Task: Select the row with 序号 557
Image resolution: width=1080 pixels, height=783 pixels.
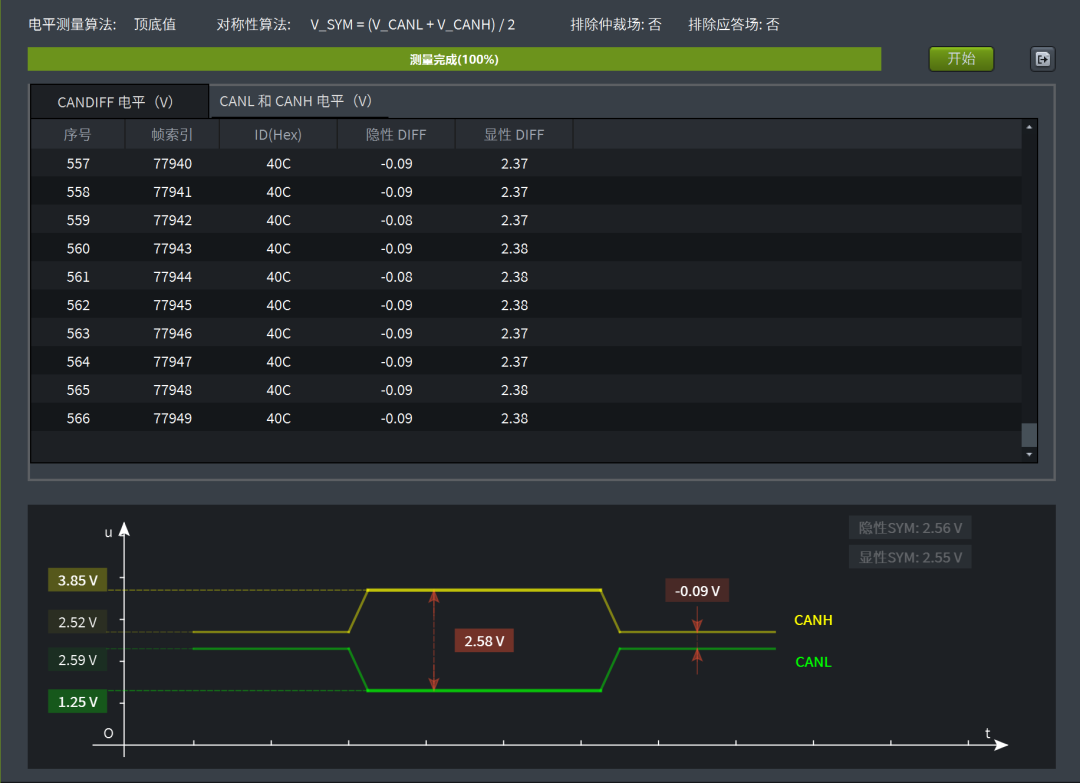Action: (x=526, y=163)
